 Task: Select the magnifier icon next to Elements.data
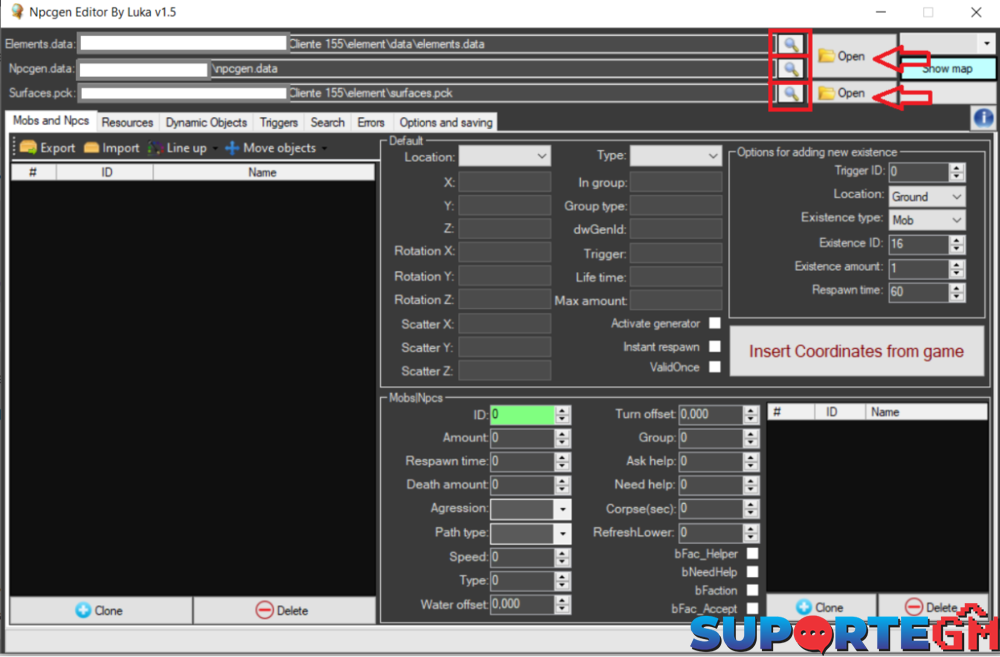[789, 43]
